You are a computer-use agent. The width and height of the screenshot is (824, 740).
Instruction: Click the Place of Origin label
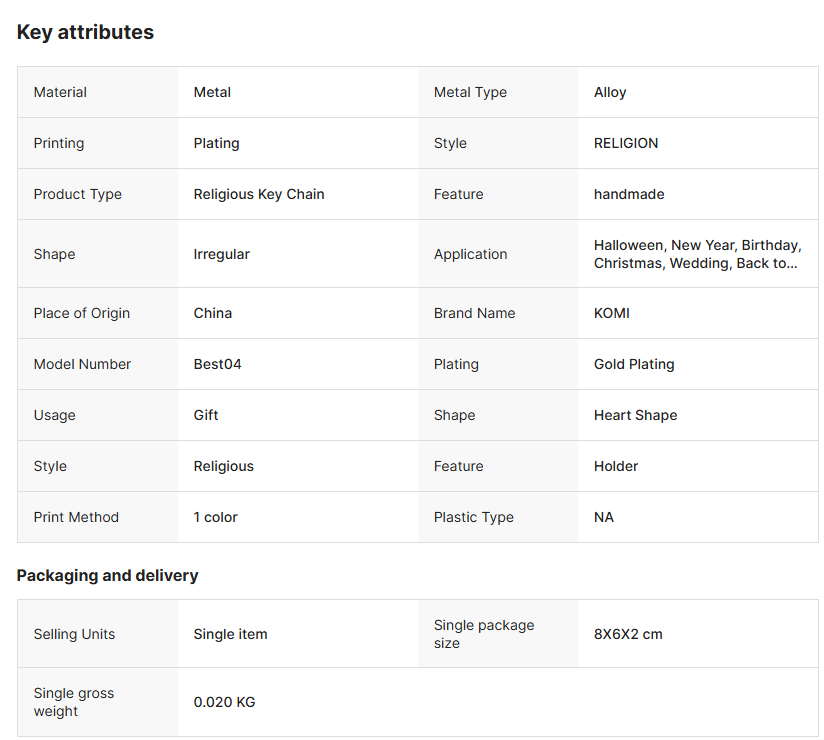[81, 313]
